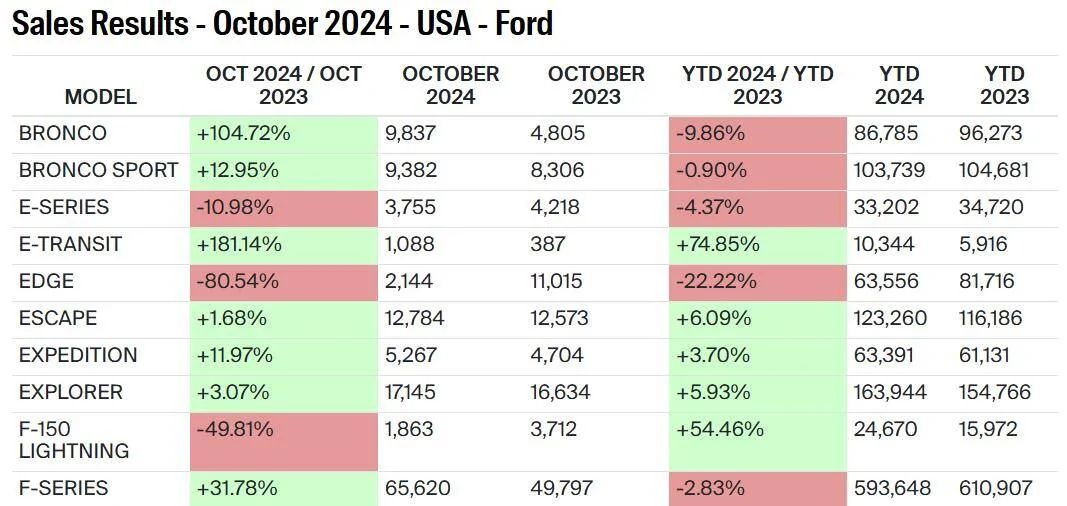Click the E-TRANSIT row label
This screenshot has height=506, width=1067.
70,244
